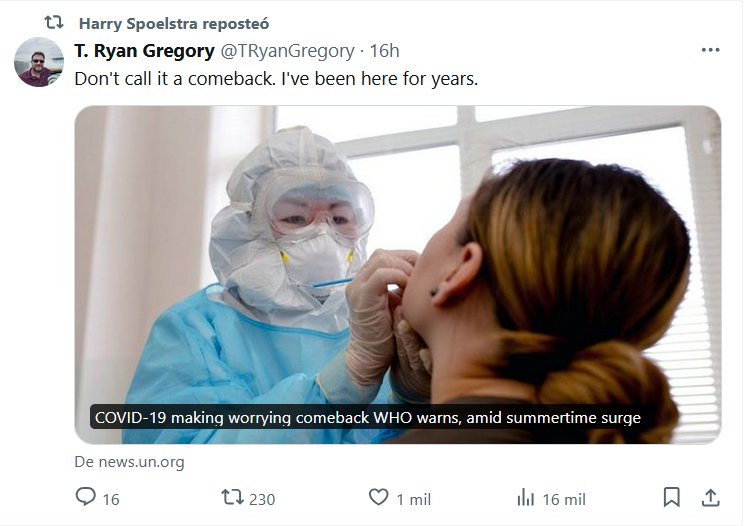Screen dimensions: 748x526
Task: Visit the news.un.org source link
Action: pyautogui.click(x=129, y=462)
